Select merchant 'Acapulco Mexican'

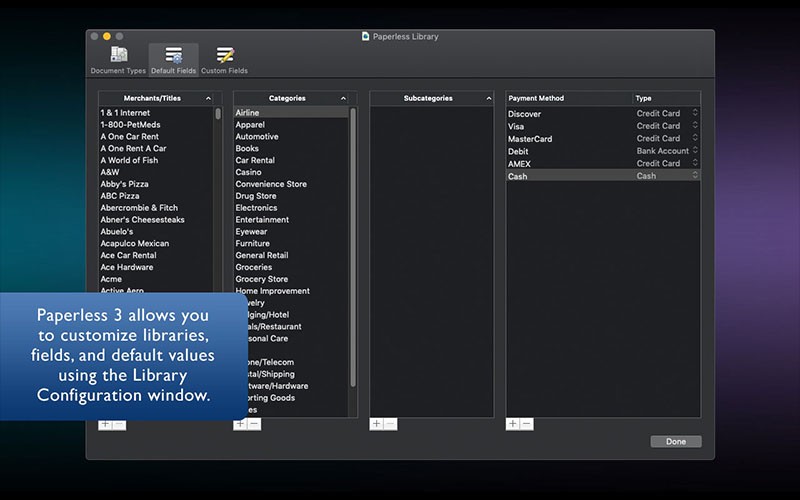(156, 243)
